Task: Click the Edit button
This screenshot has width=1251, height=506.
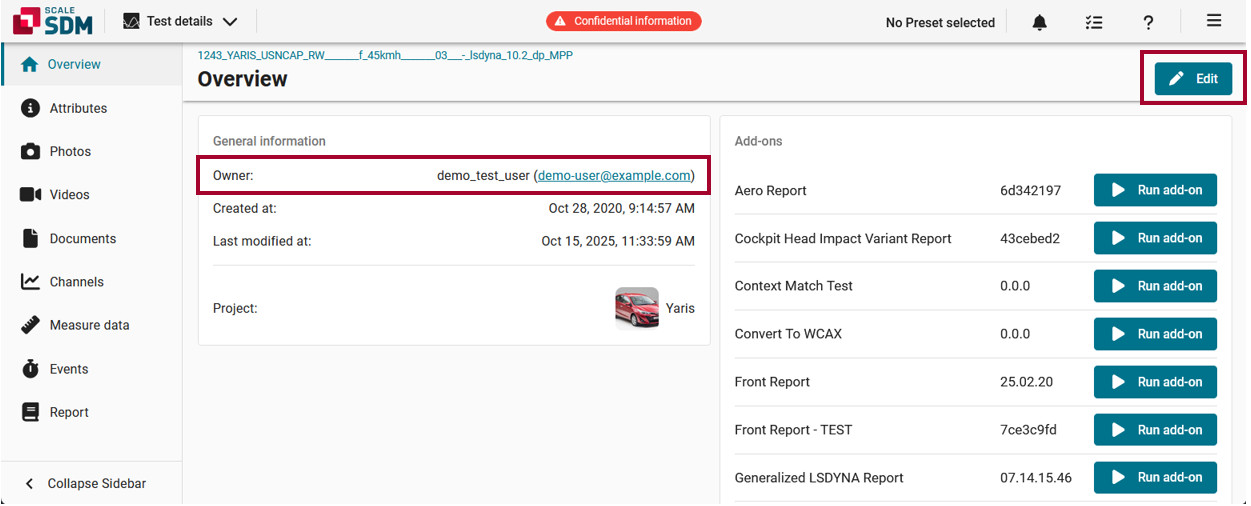Action: point(1193,79)
